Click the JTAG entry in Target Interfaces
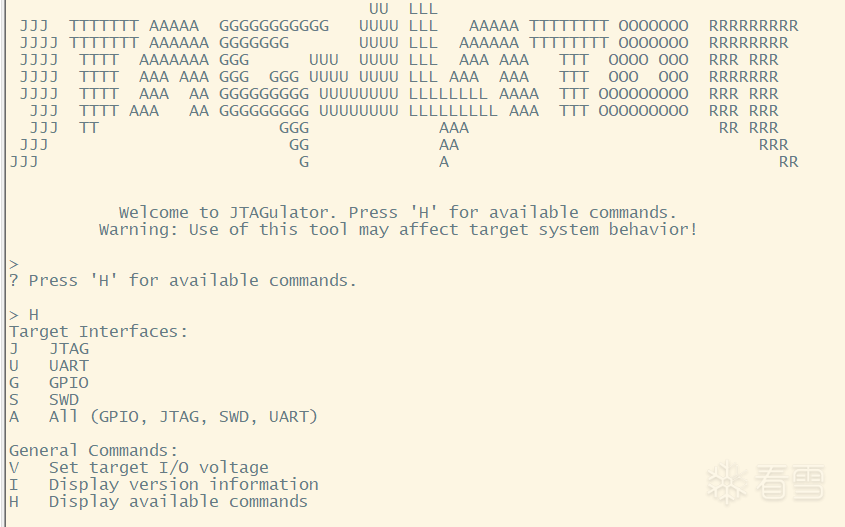The height and width of the screenshot is (527, 845). pos(68,349)
